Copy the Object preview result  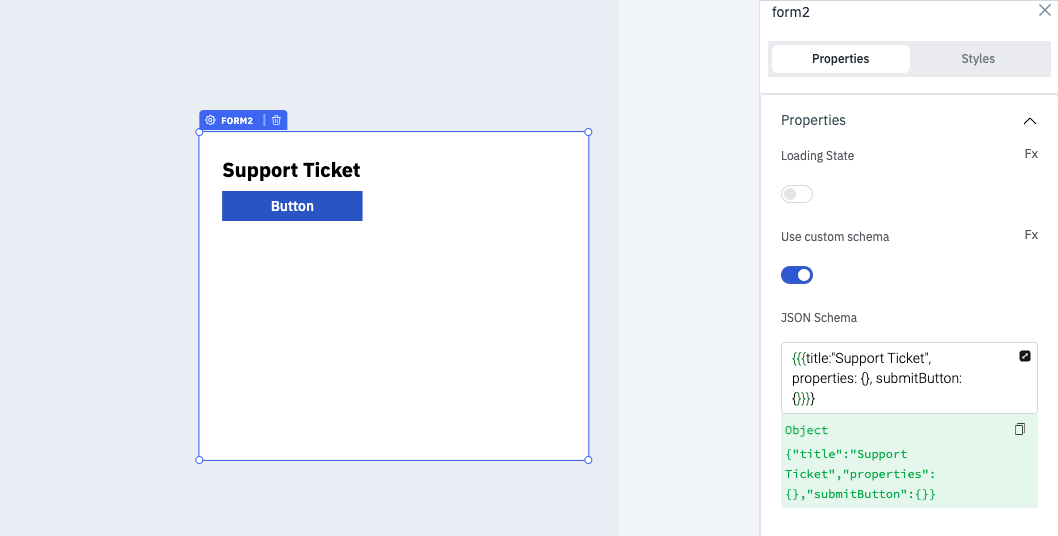pyautogui.click(x=1020, y=429)
